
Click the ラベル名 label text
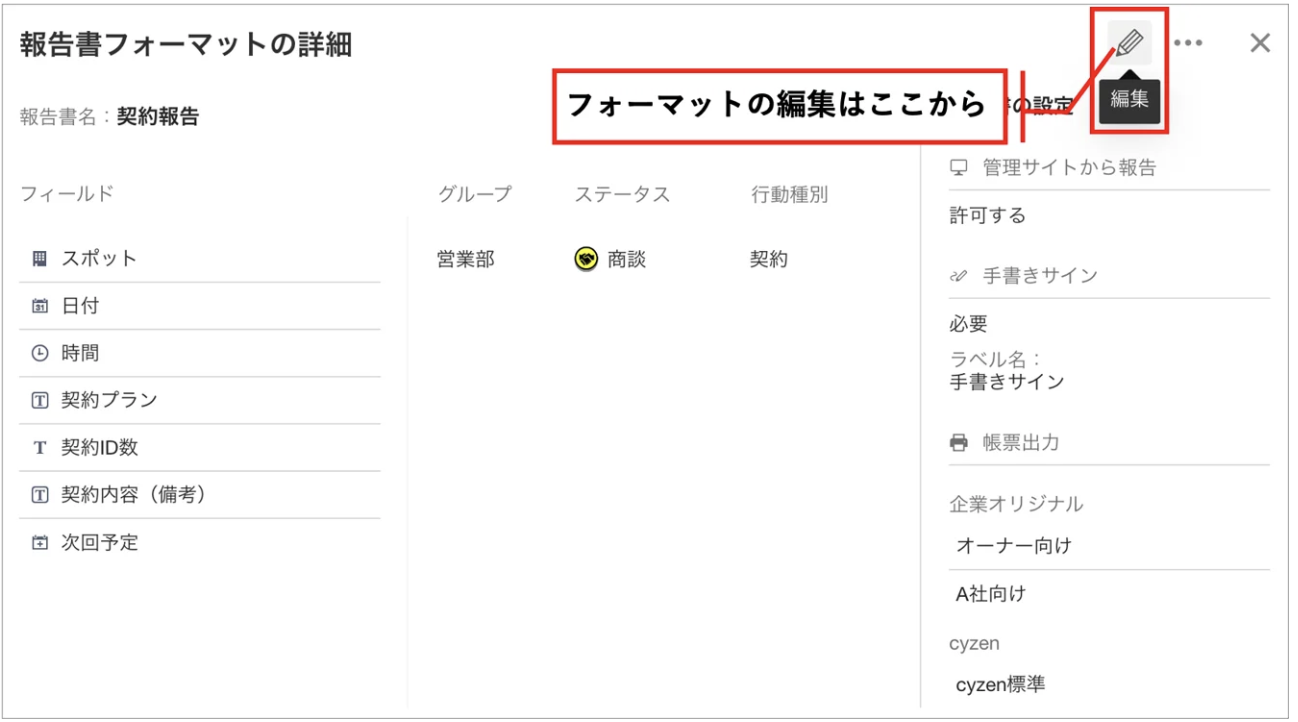(995, 360)
